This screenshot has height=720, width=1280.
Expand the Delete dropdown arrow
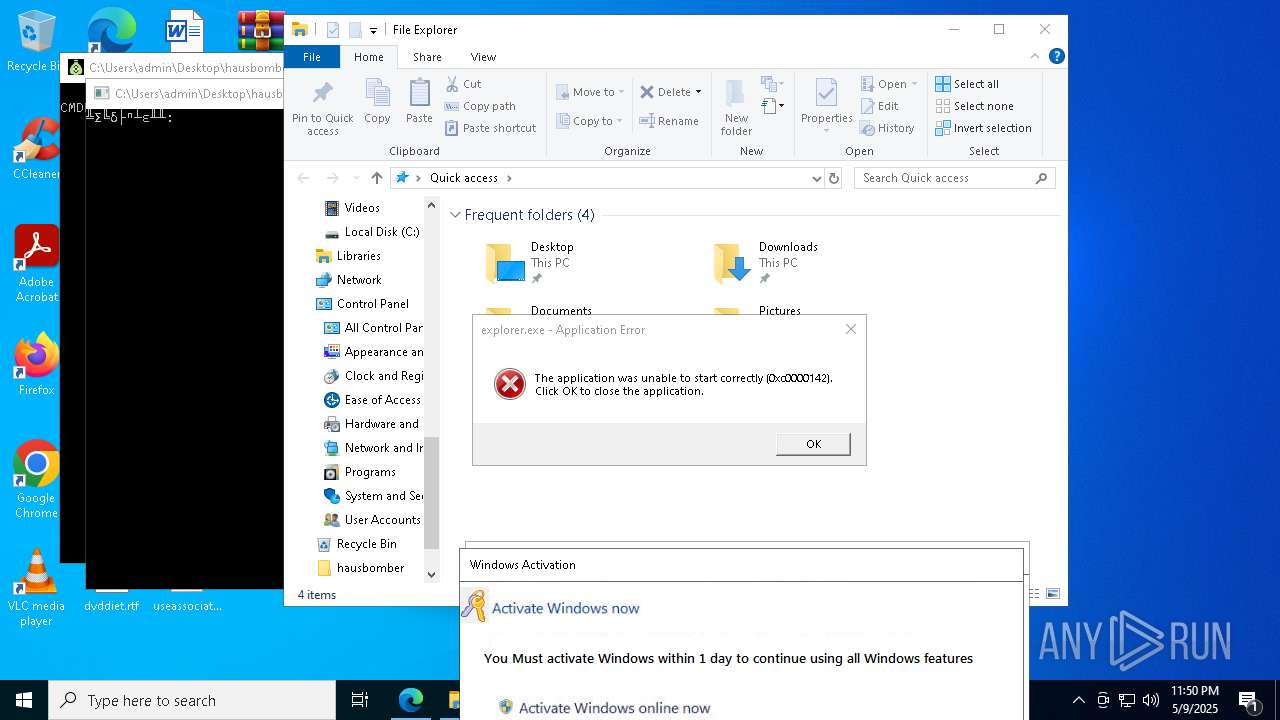(698, 92)
